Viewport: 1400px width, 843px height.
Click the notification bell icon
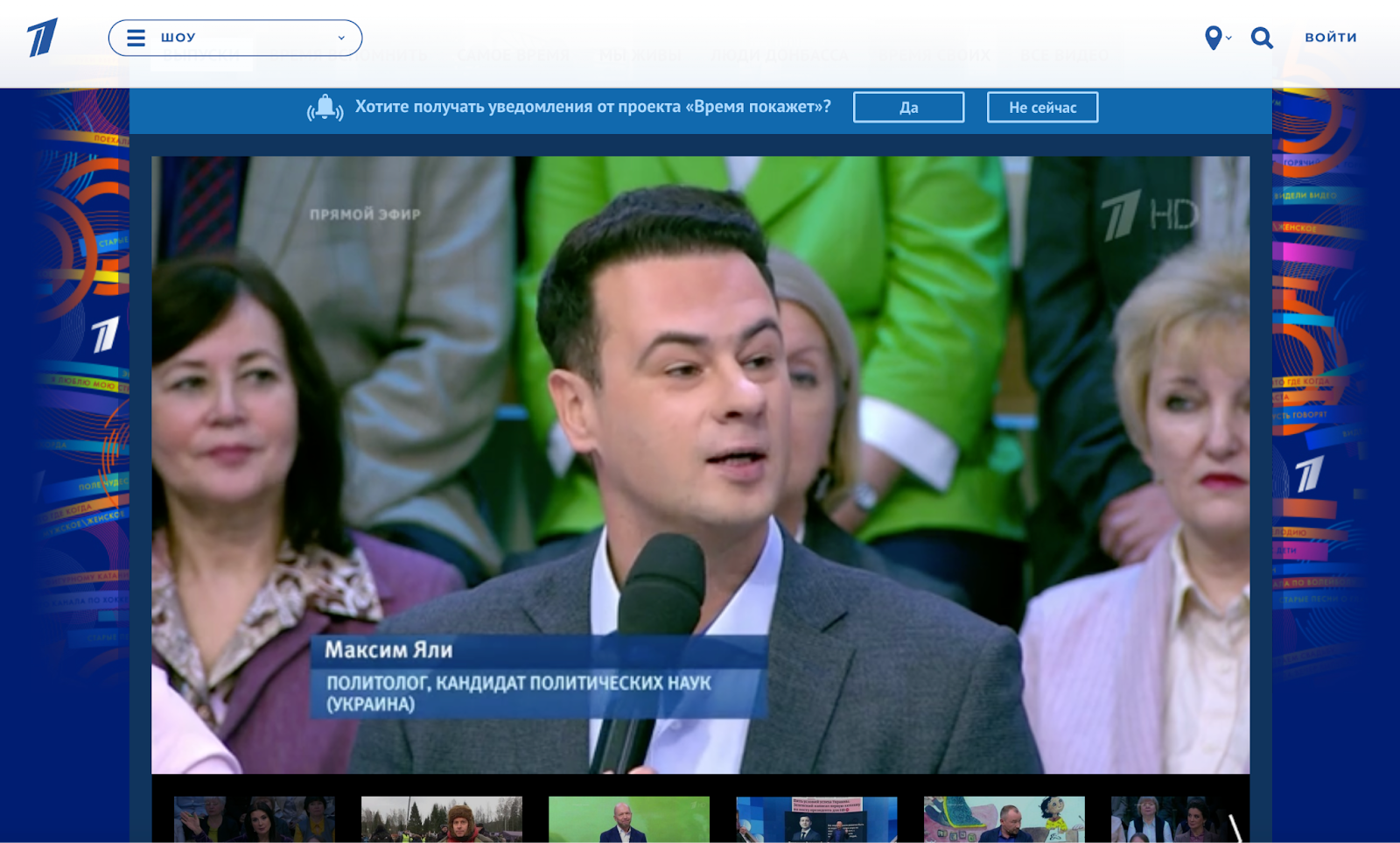tap(325, 108)
